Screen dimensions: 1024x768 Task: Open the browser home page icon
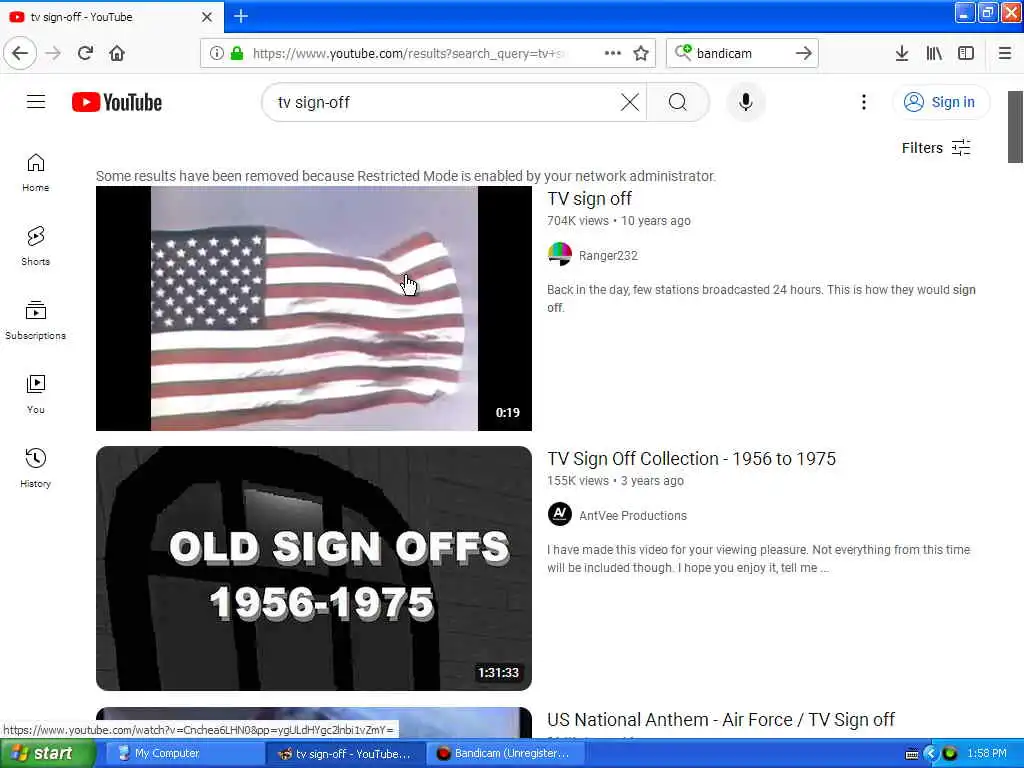tap(117, 53)
